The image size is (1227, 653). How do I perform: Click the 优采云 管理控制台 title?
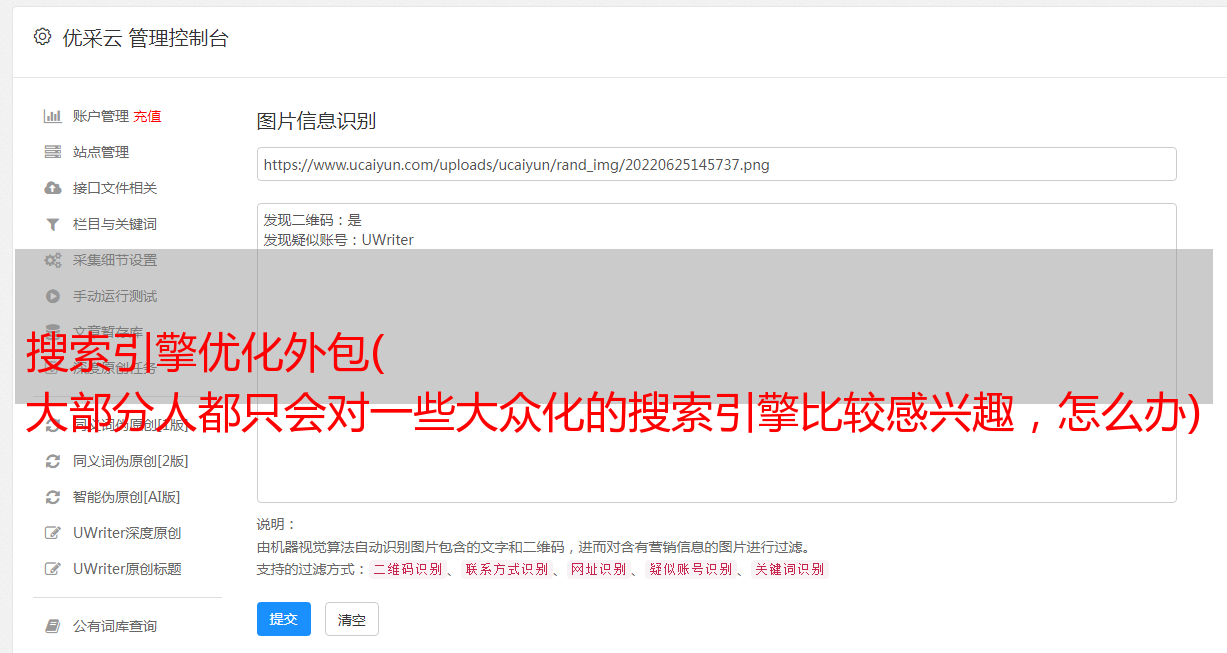point(145,38)
